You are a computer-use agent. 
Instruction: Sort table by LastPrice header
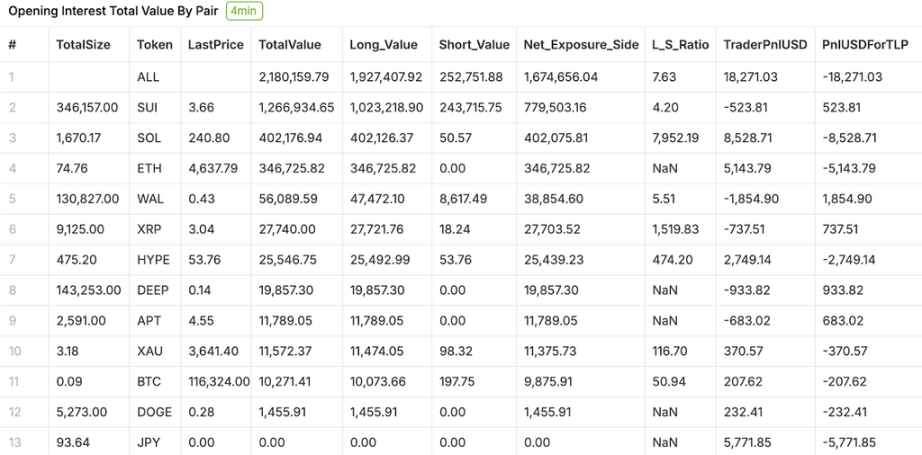click(213, 45)
